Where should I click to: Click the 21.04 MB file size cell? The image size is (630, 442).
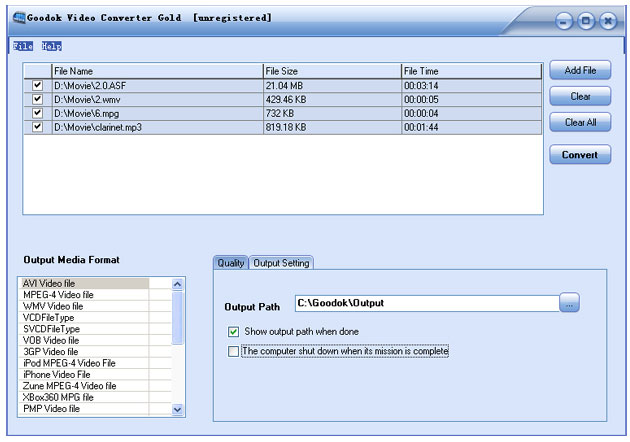tap(332, 86)
